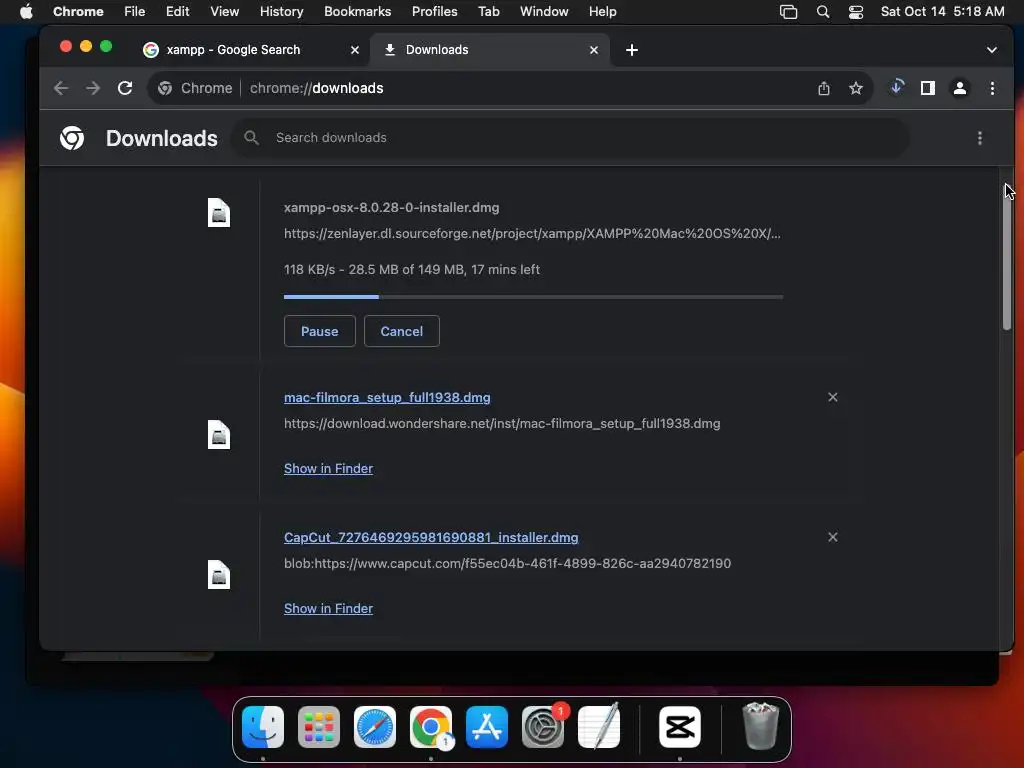1024x768 pixels.
Task: Click the date and time in menu bar
Action: click(x=942, y=11)
